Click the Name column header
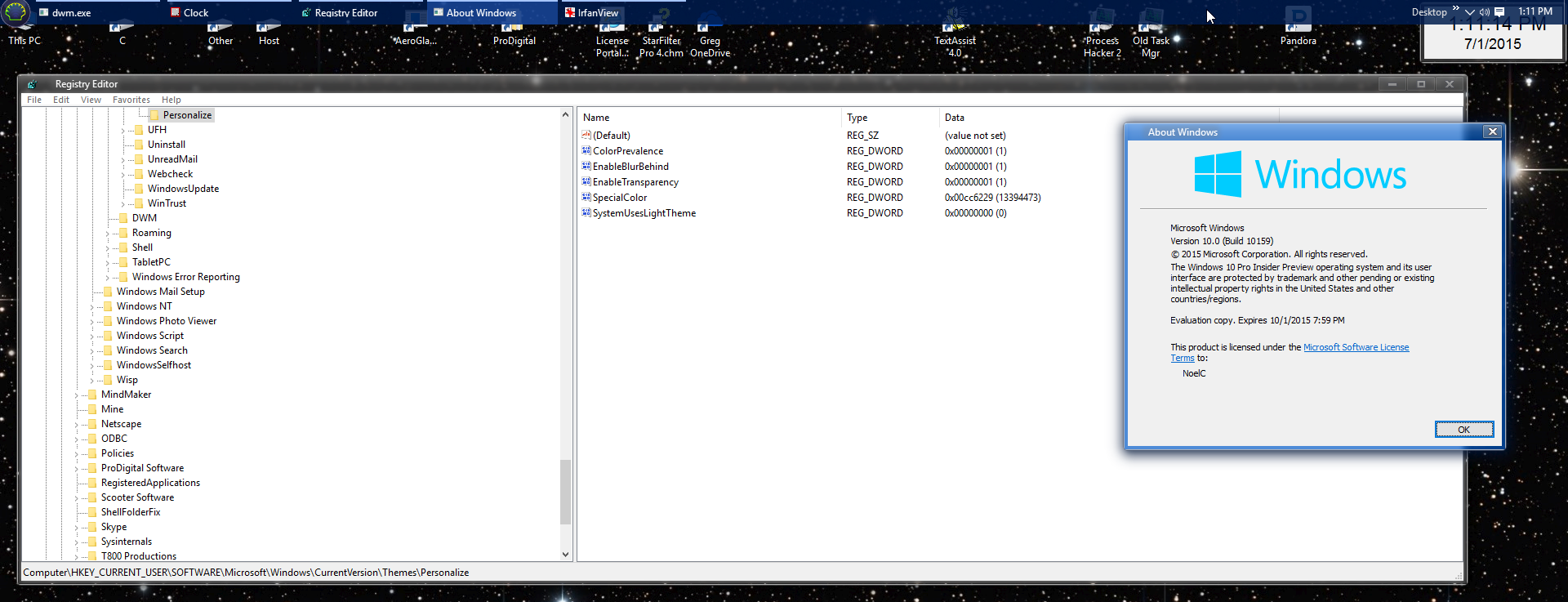 pos(709,118)
